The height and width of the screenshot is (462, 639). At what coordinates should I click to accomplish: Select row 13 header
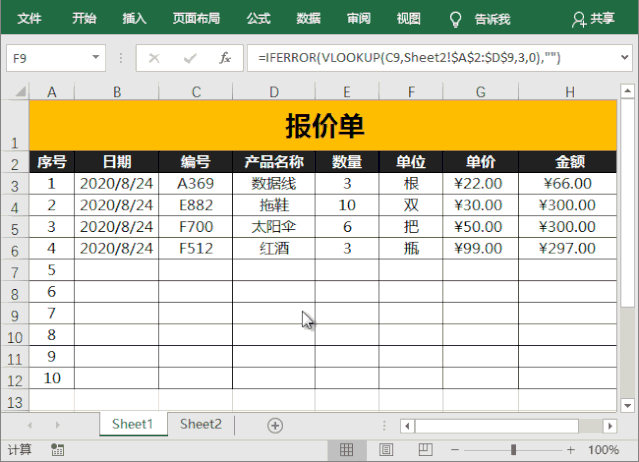point(15,402)
